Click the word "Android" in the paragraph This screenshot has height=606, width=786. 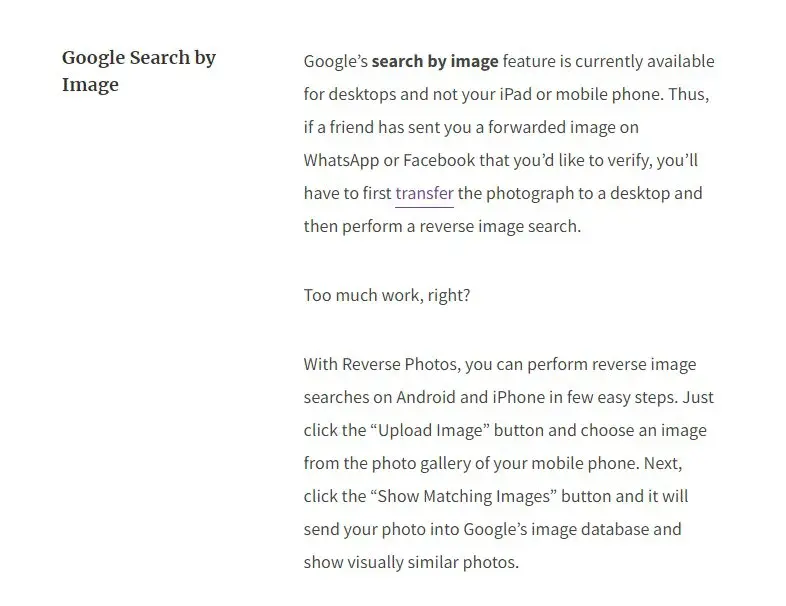coord(426,397)
